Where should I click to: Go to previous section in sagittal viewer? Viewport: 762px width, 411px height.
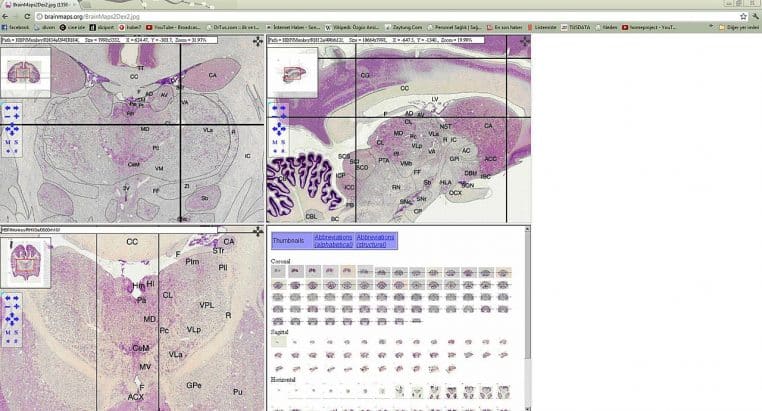pyautogui.click(x=275, y=108)
